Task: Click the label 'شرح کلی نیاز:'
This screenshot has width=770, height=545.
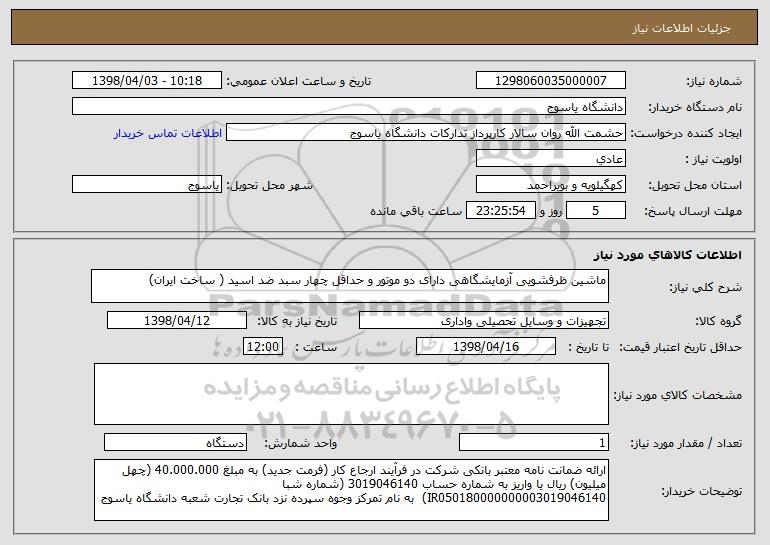Action: tap(706, 287)
